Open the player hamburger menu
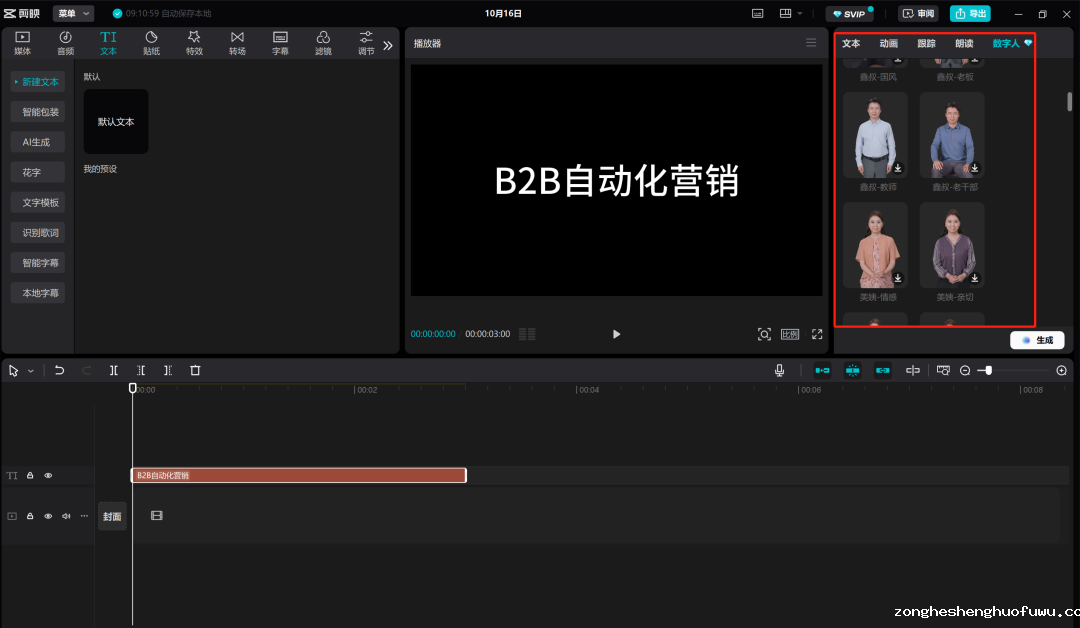The height and width of the screenshot is (628, 1080). 811,43
